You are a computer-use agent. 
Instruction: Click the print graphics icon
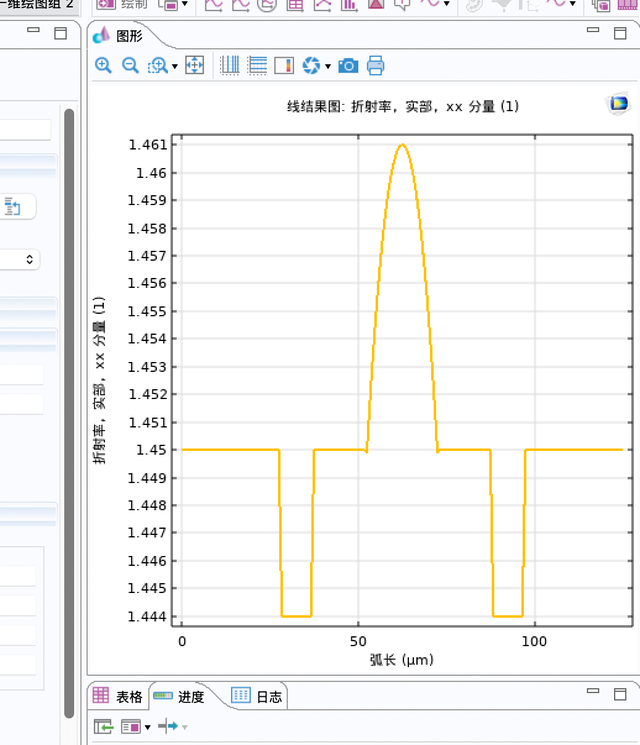375,65
